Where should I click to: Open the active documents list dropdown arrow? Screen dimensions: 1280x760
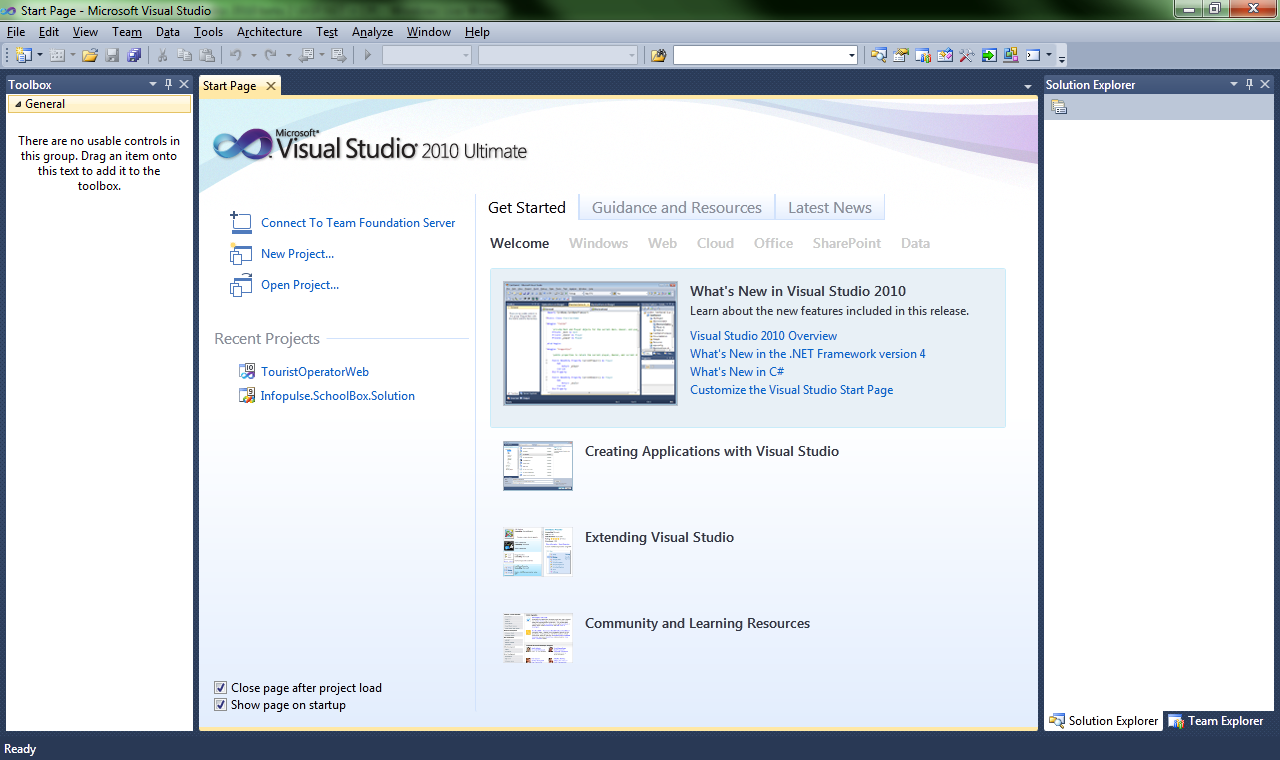1028,87
